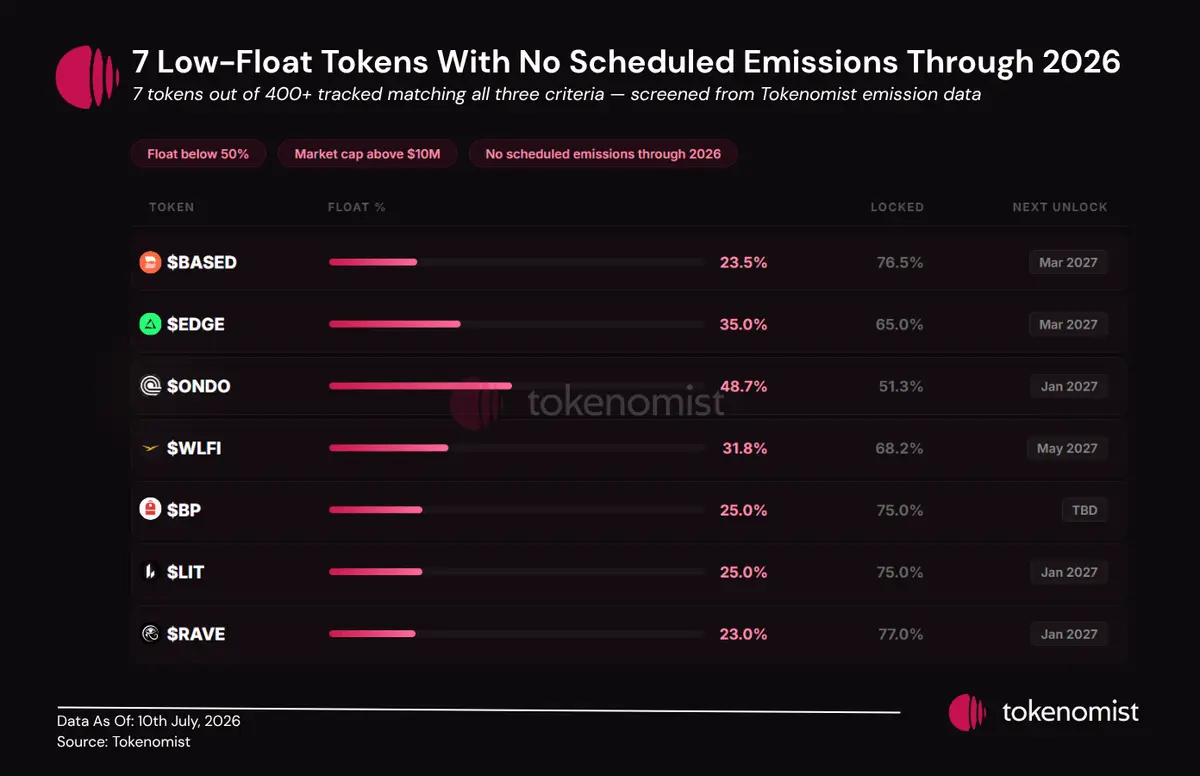The width and height of the screenshot is (1200, 776).
Task: Click the $BASED token icon
Action: tap(150, 262)
